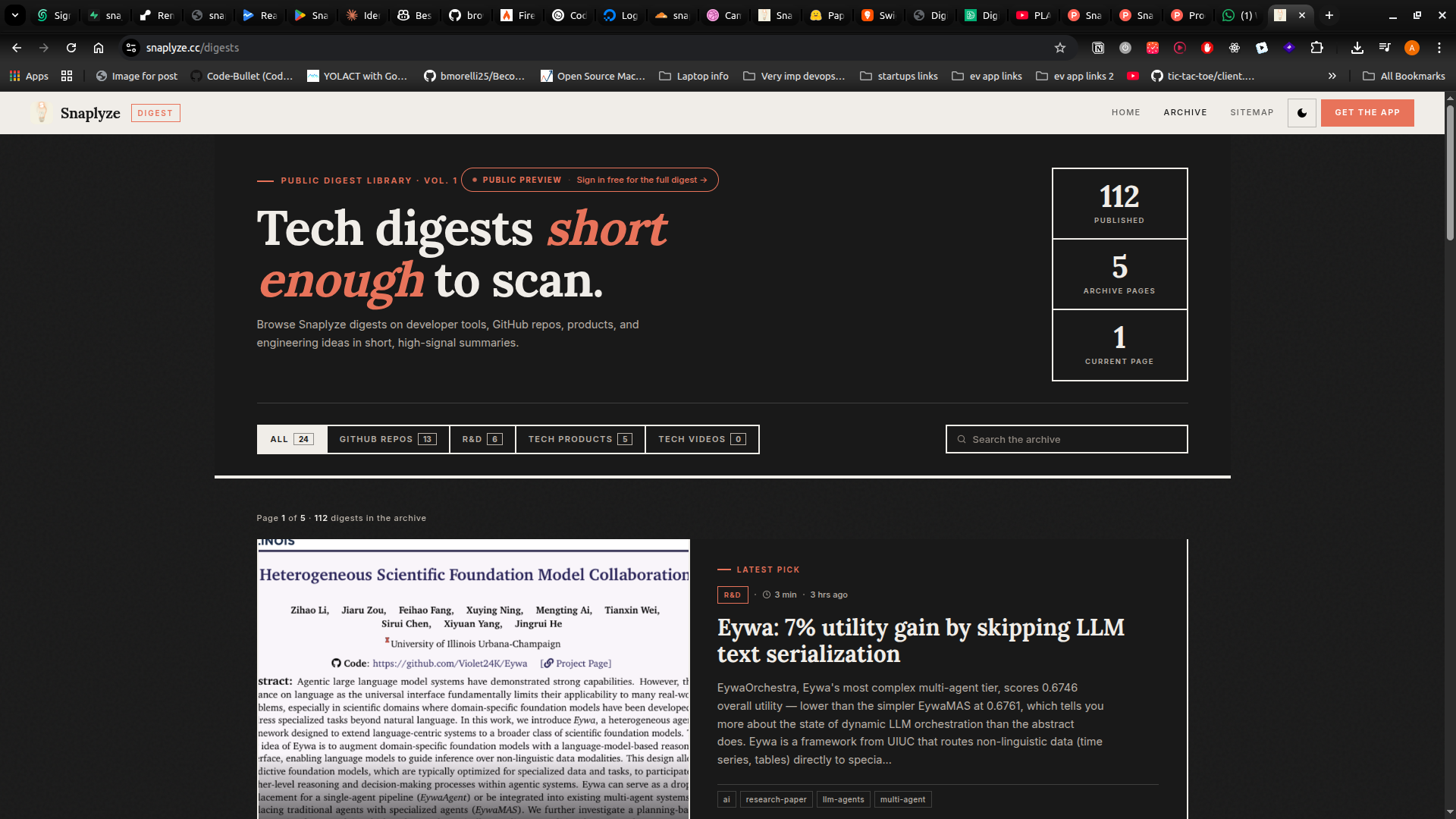Image resolution: width=1456 pixels, height=819 pixels.
Task: Bookmark this page with the star icon
Action: click(1060, 48)
